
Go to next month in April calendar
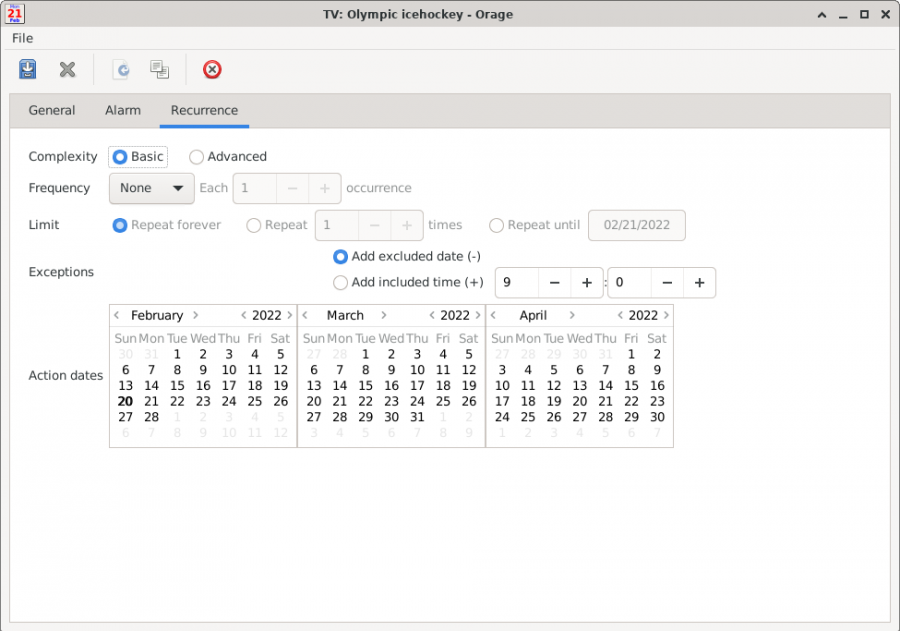pyautogui.click(x=572, y=315)
